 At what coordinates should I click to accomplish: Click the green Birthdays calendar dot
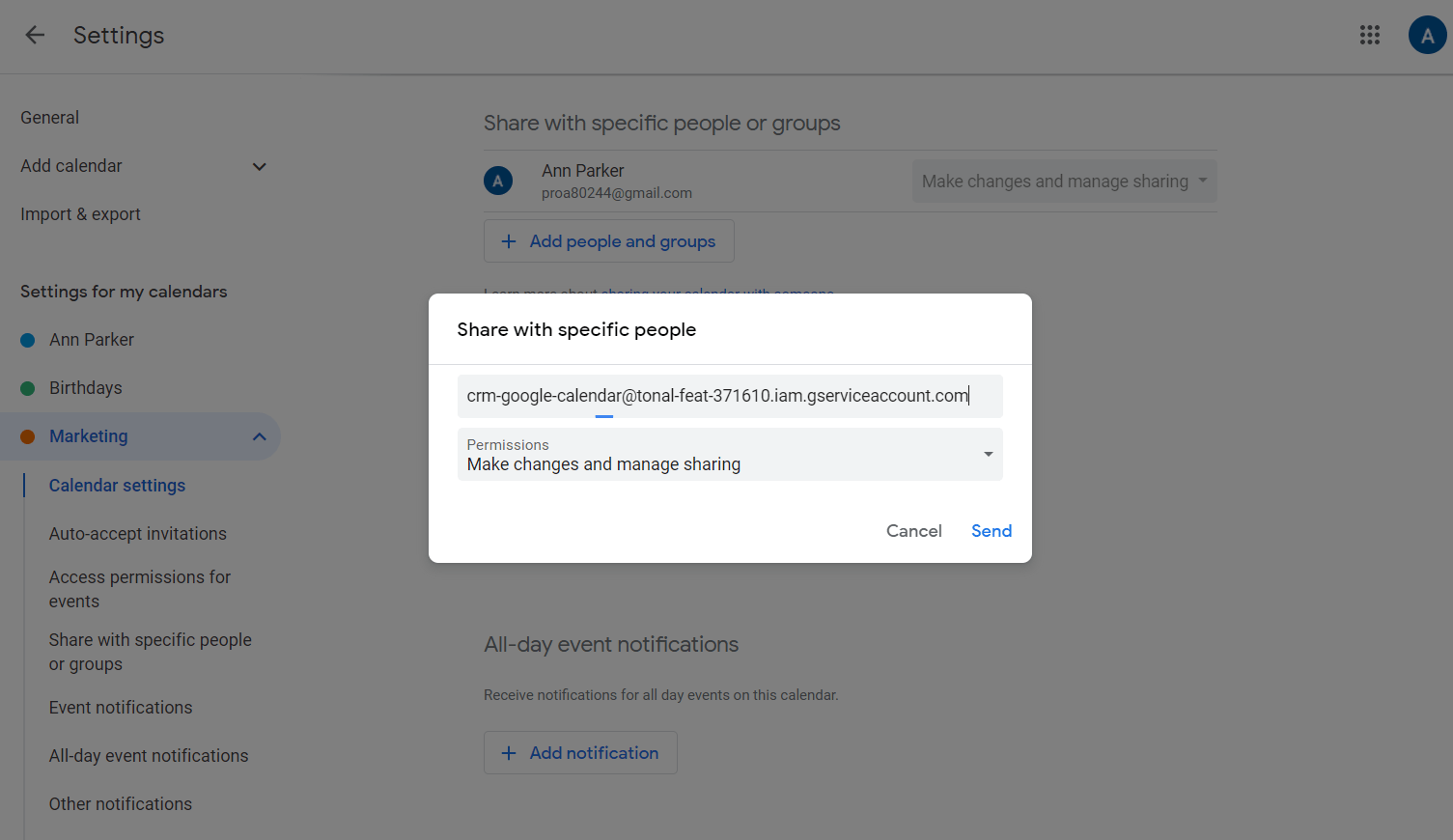point(28,388)
